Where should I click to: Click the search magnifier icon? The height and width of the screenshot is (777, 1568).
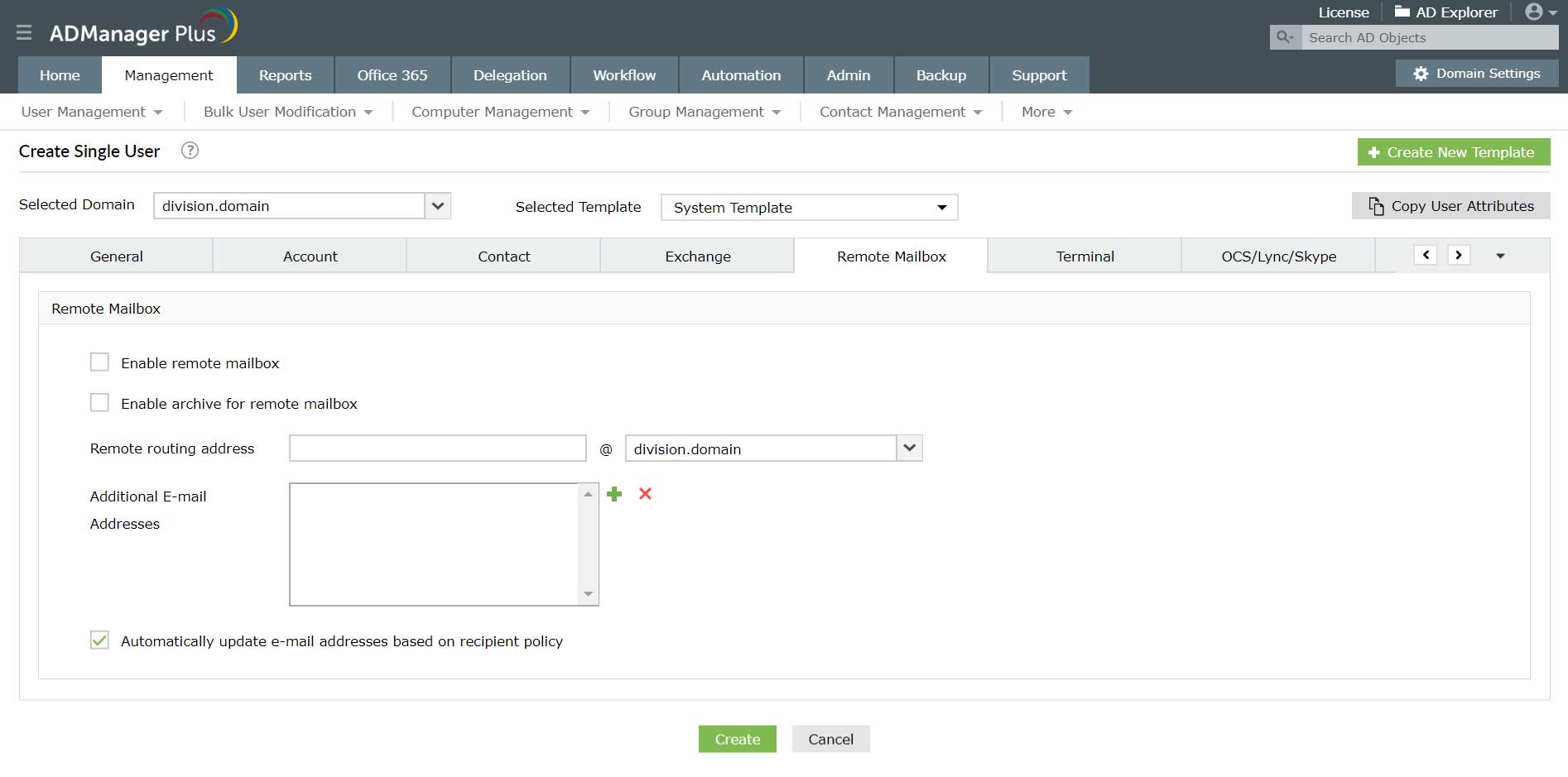(1285, 37)
